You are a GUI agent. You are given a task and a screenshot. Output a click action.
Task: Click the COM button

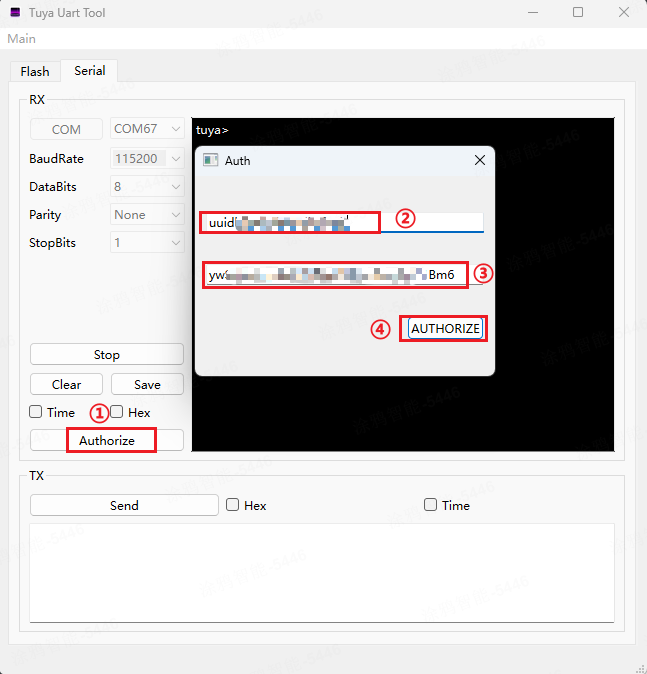click(66, 129)
